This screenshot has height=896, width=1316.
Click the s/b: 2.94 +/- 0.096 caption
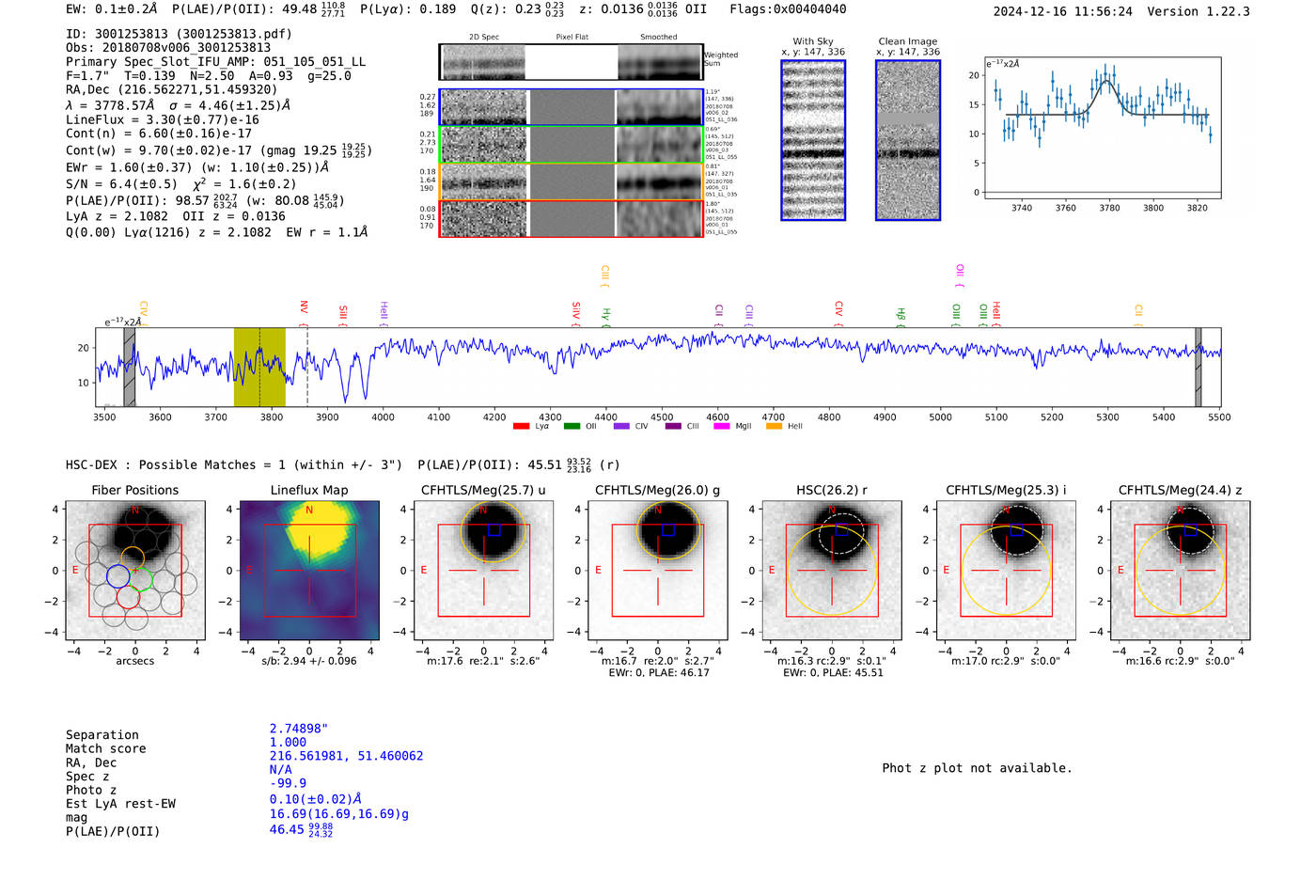(309, 661)
